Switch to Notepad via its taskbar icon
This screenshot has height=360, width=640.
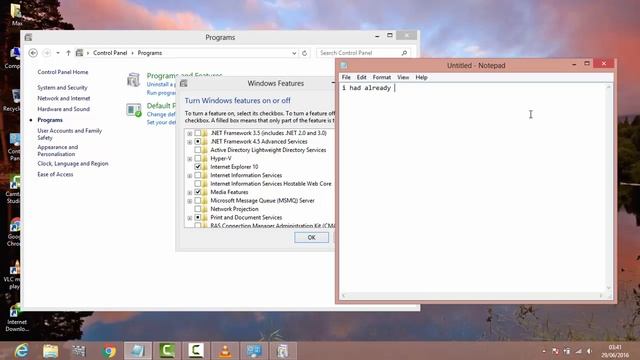point(138,351)
